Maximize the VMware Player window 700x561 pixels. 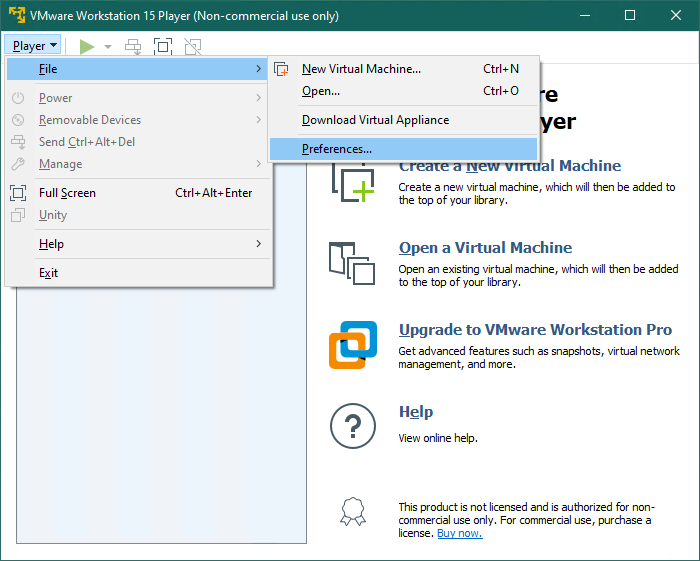630,16
